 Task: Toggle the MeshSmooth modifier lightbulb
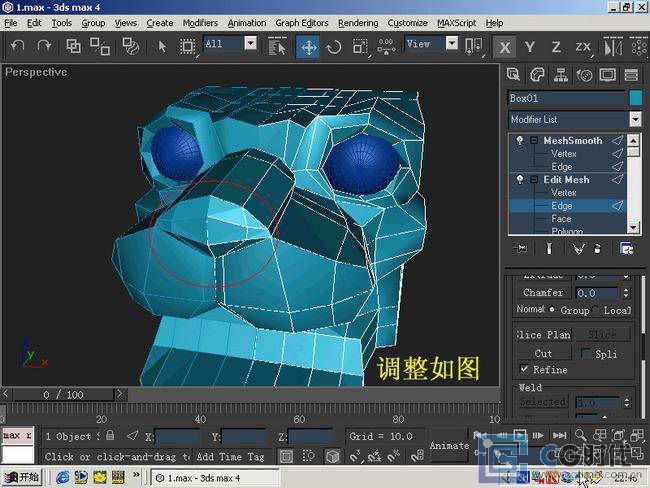tap(519, 141)
